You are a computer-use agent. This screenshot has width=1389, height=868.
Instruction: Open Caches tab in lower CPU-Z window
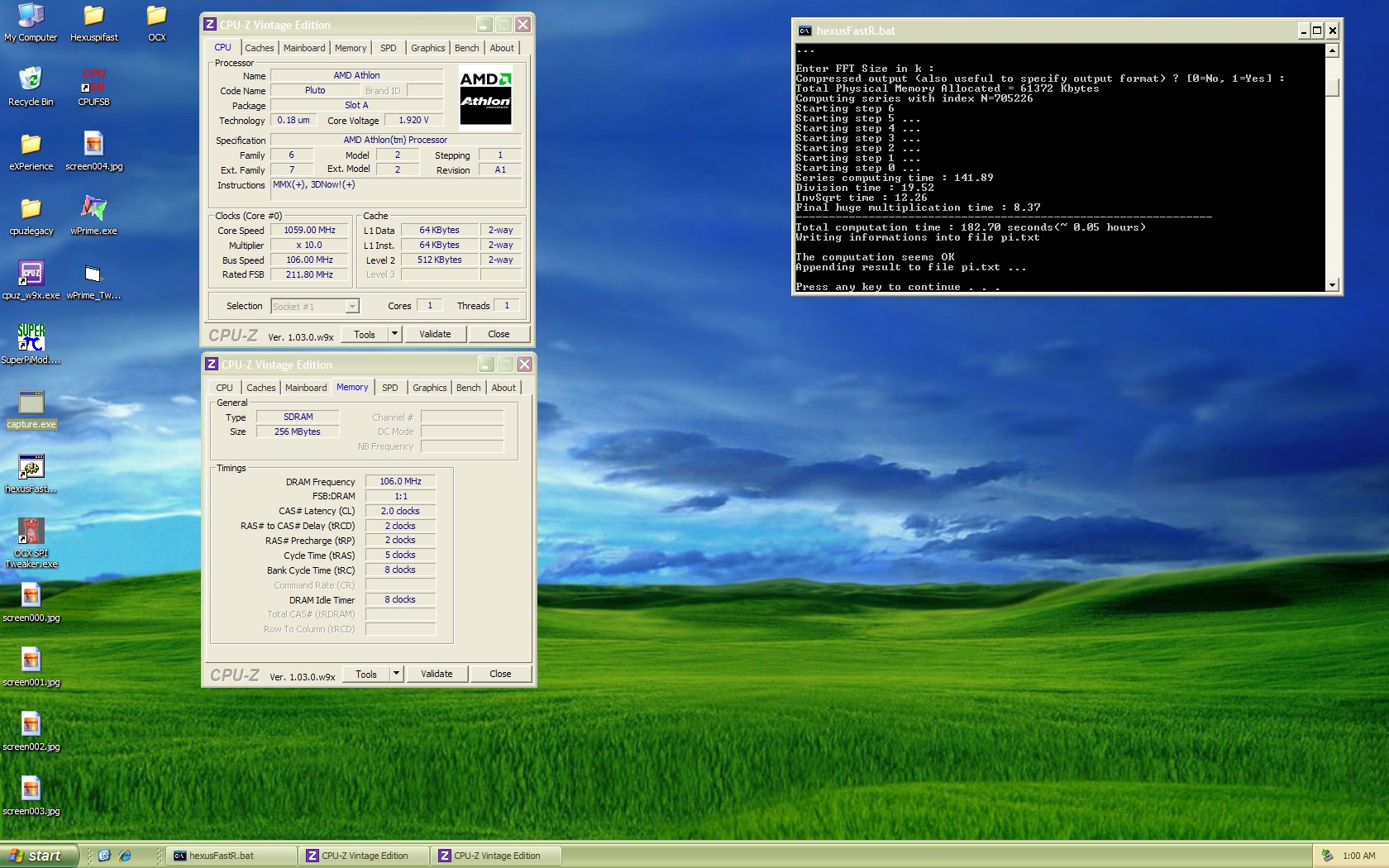point(260,388)
